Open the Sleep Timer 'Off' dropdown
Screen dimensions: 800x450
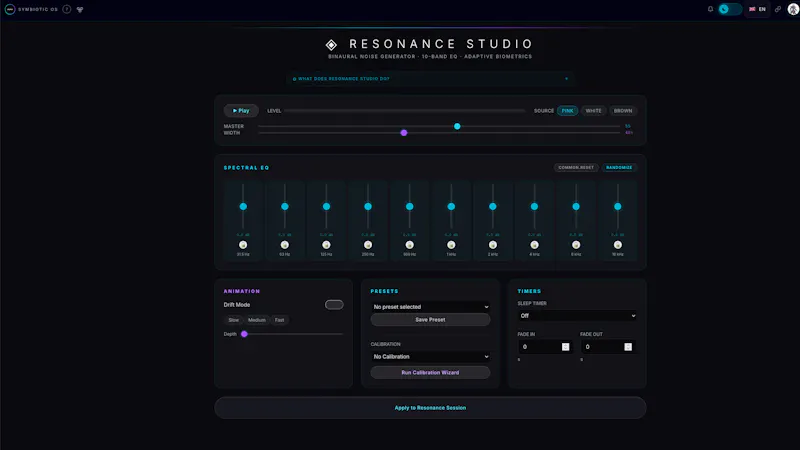pyautogui.click(x=577, y=316)
